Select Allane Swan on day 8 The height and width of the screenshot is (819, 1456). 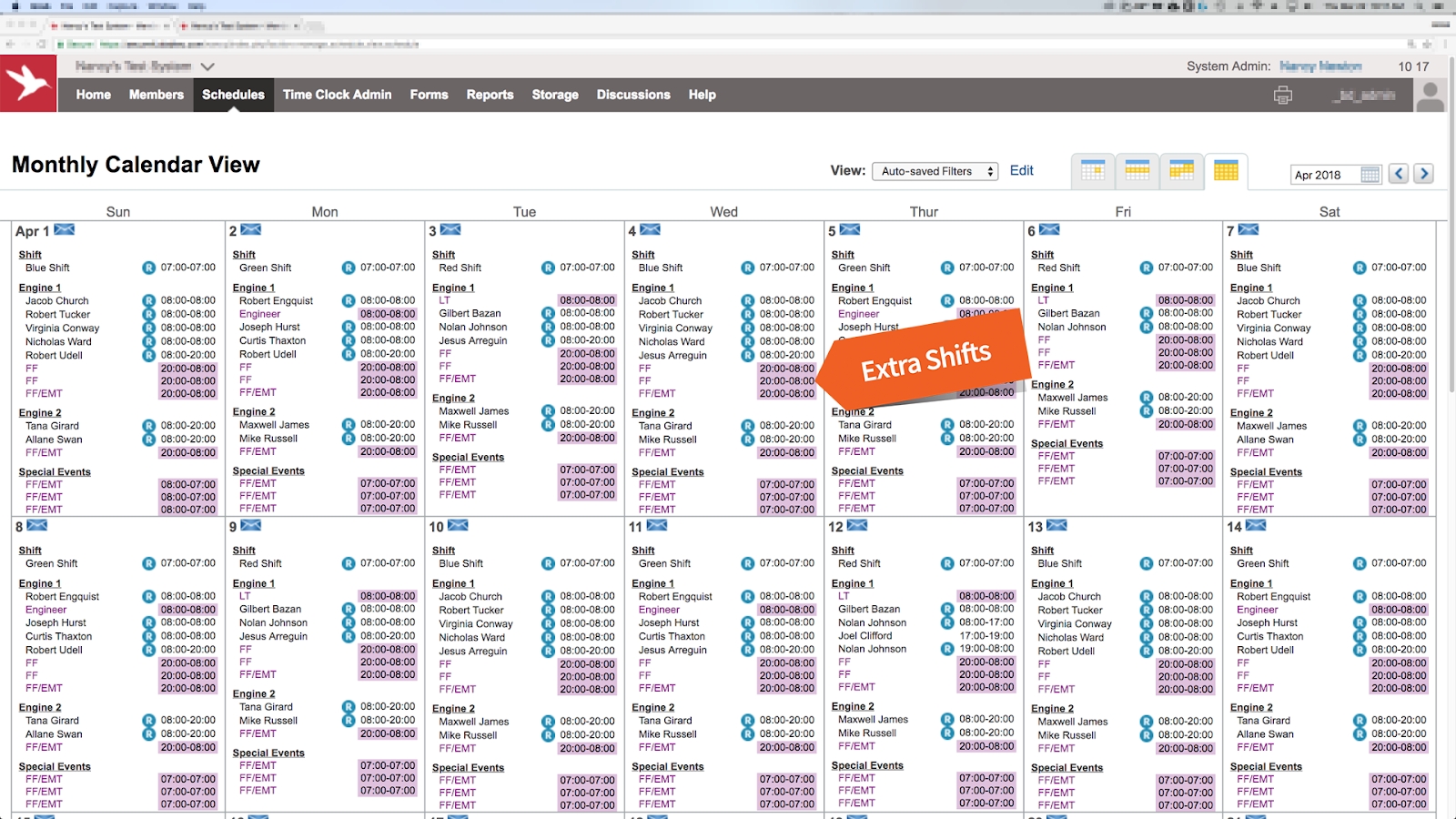pyautogui.click(x=54, y=734)
